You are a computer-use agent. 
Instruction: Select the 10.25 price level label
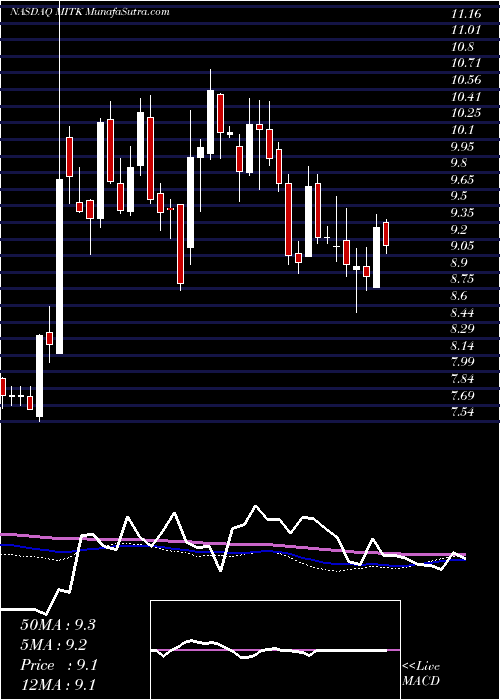(467, 113)
